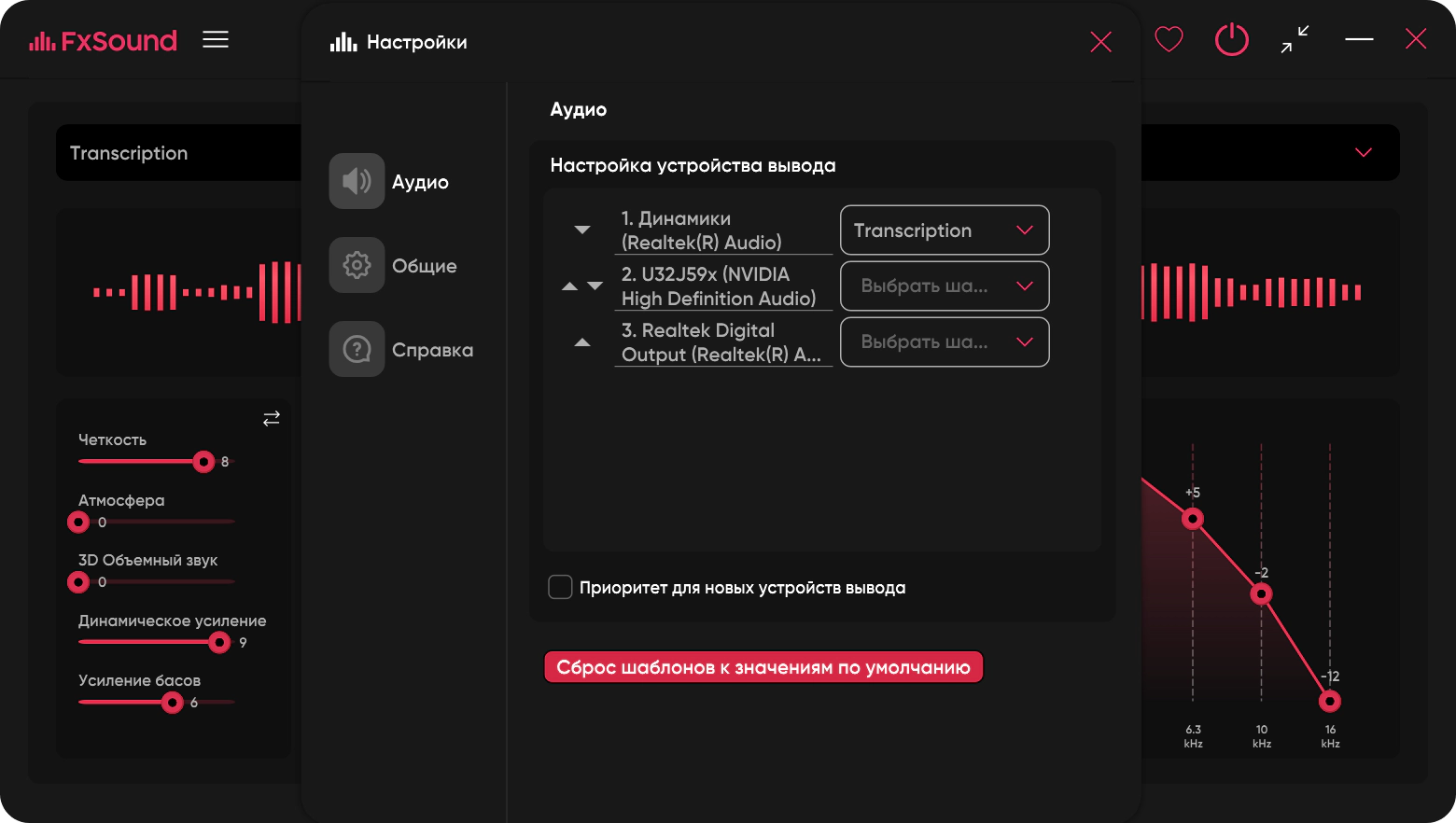Screen dimensions: 1456x823
Task: Adjust the 3D Объемный звук slider handle
Action: pyautogui.click(x=78, y=582)
